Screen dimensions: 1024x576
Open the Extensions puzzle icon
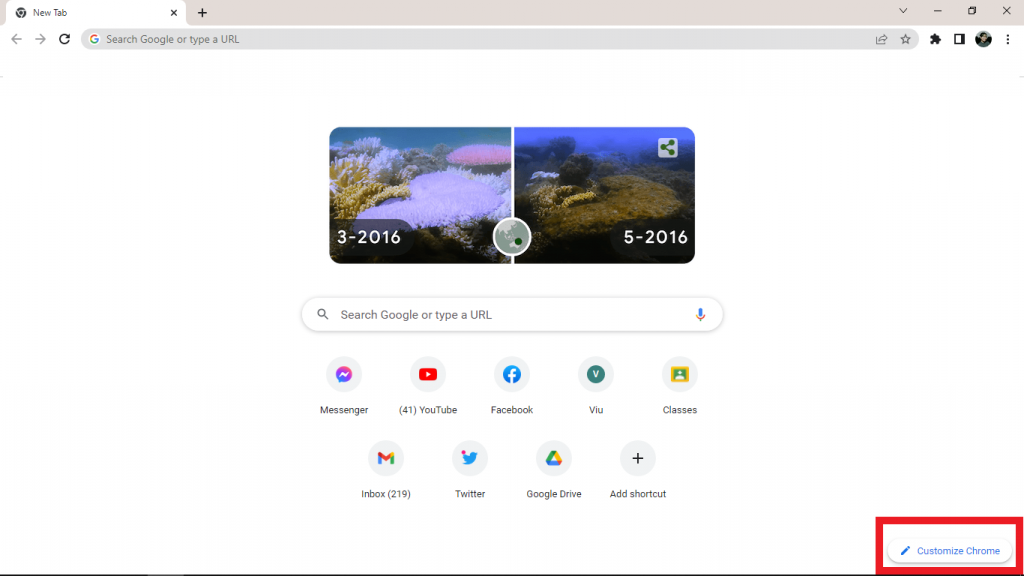[935, 39]
